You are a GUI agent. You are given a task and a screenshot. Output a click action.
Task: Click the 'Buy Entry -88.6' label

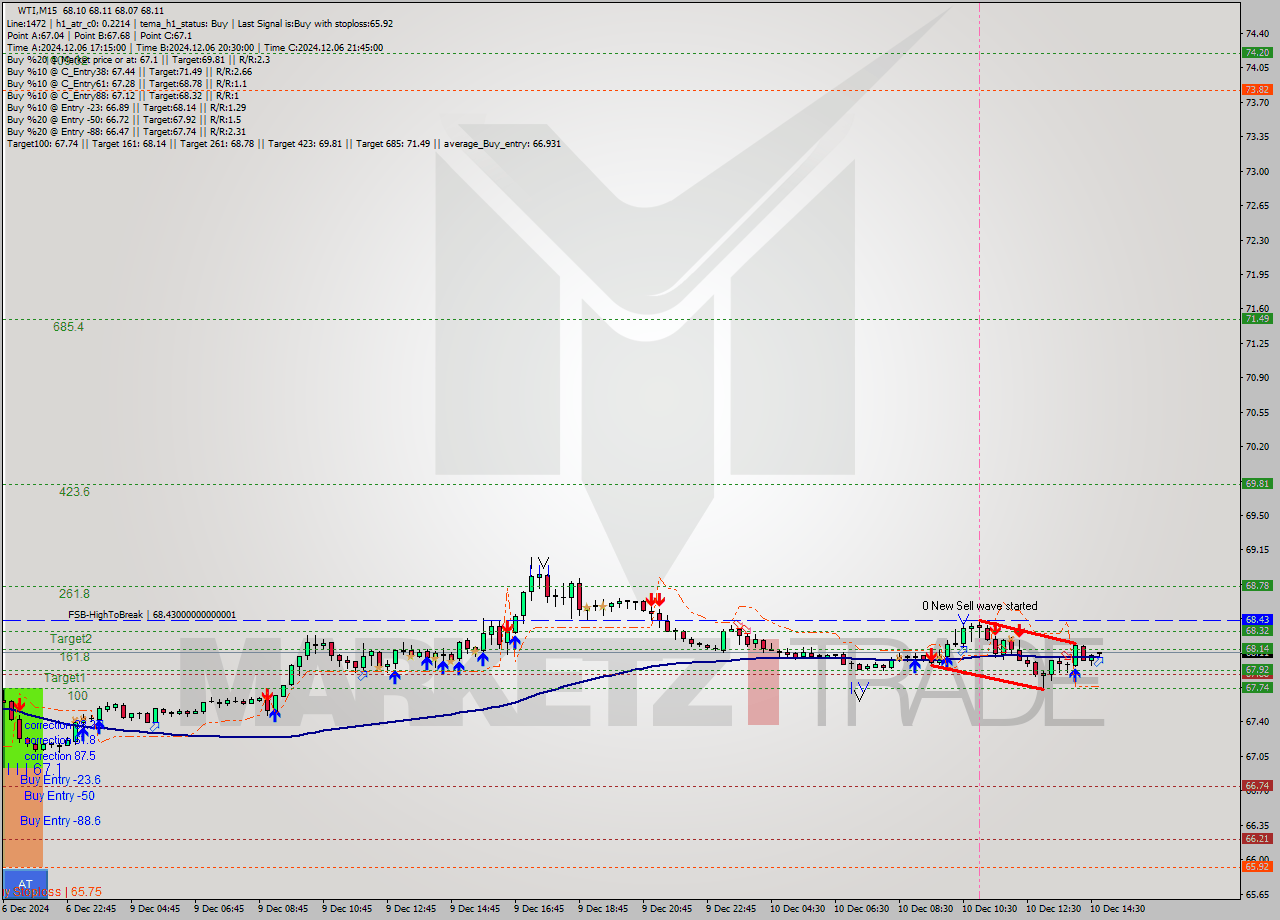[60, 821]
